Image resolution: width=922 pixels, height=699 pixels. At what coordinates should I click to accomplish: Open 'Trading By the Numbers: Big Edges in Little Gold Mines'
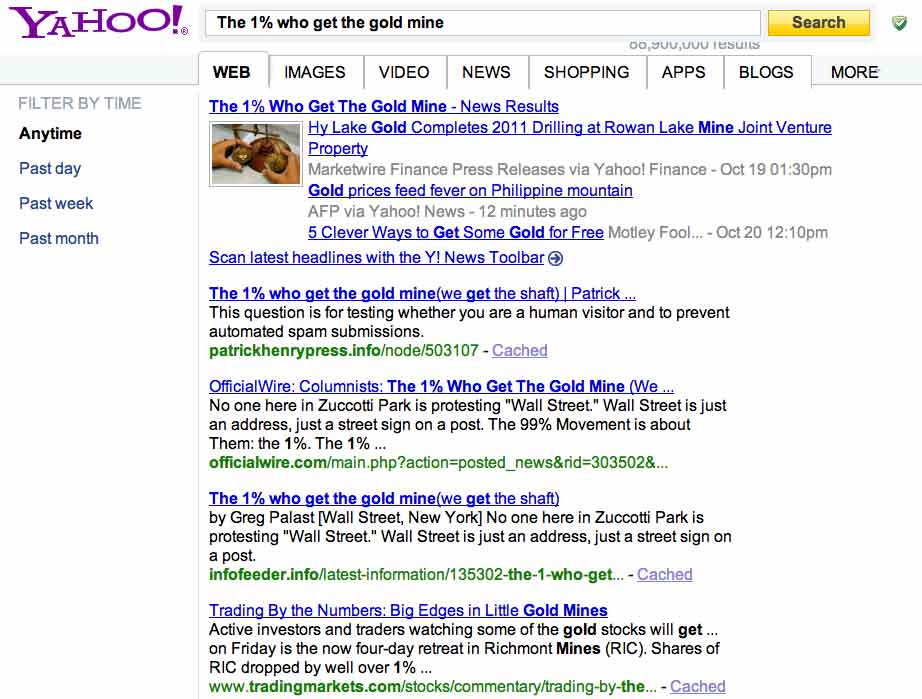[x=408, y=610]
